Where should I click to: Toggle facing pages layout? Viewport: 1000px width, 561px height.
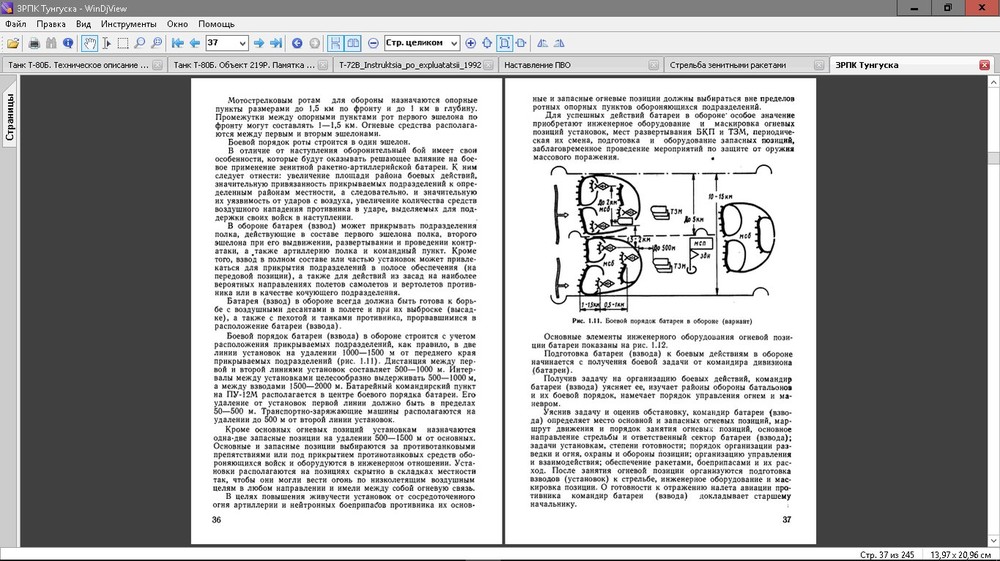[x=353, y=43]
